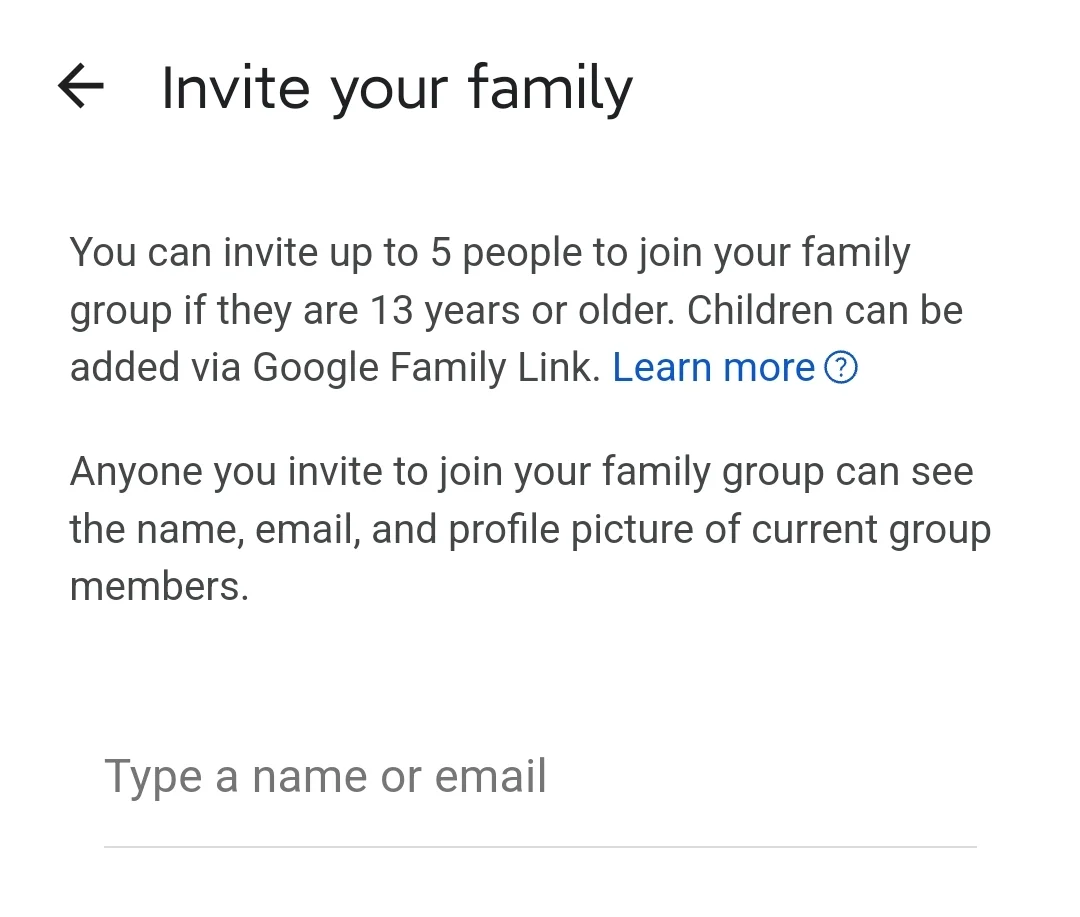Screen dimensions: 1080x917
Task: Click the paragraph about profile picture visibility
Action: tap(530, 528)
